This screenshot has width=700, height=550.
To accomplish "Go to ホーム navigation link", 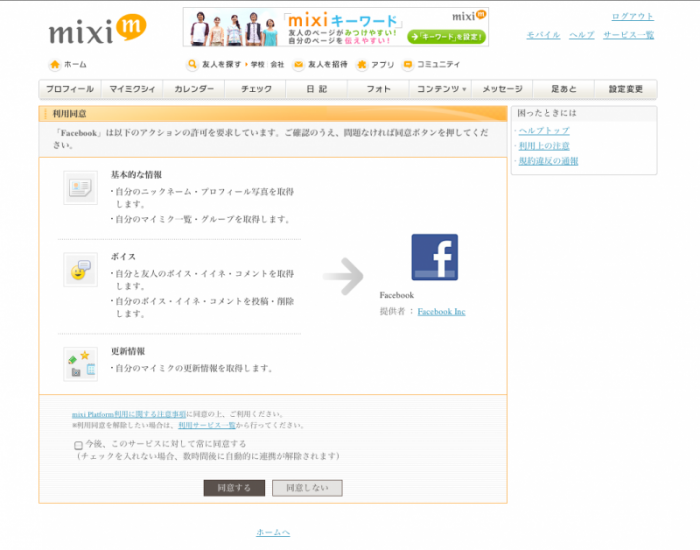I will pos(75,64).
